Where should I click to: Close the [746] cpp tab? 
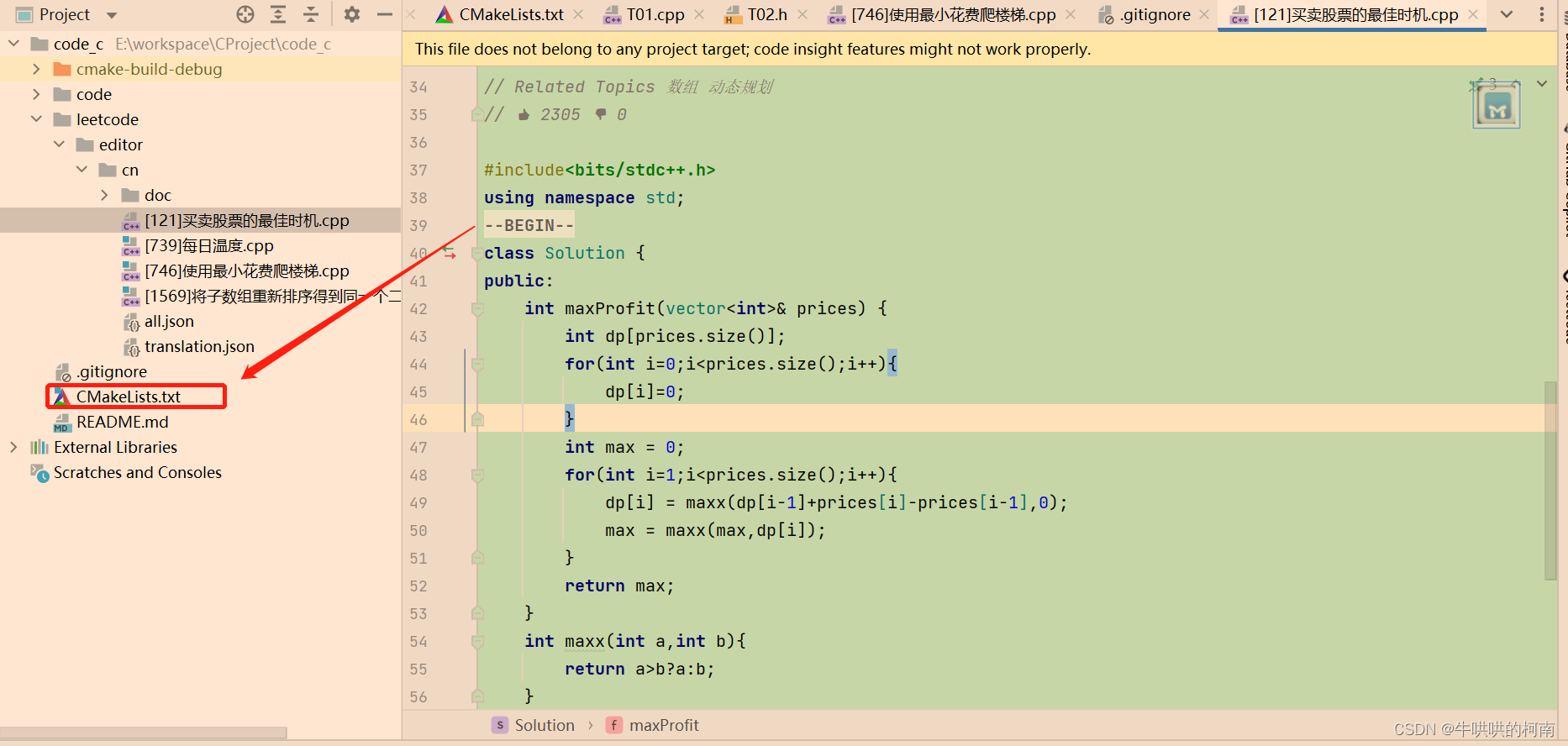point(1071,14)
